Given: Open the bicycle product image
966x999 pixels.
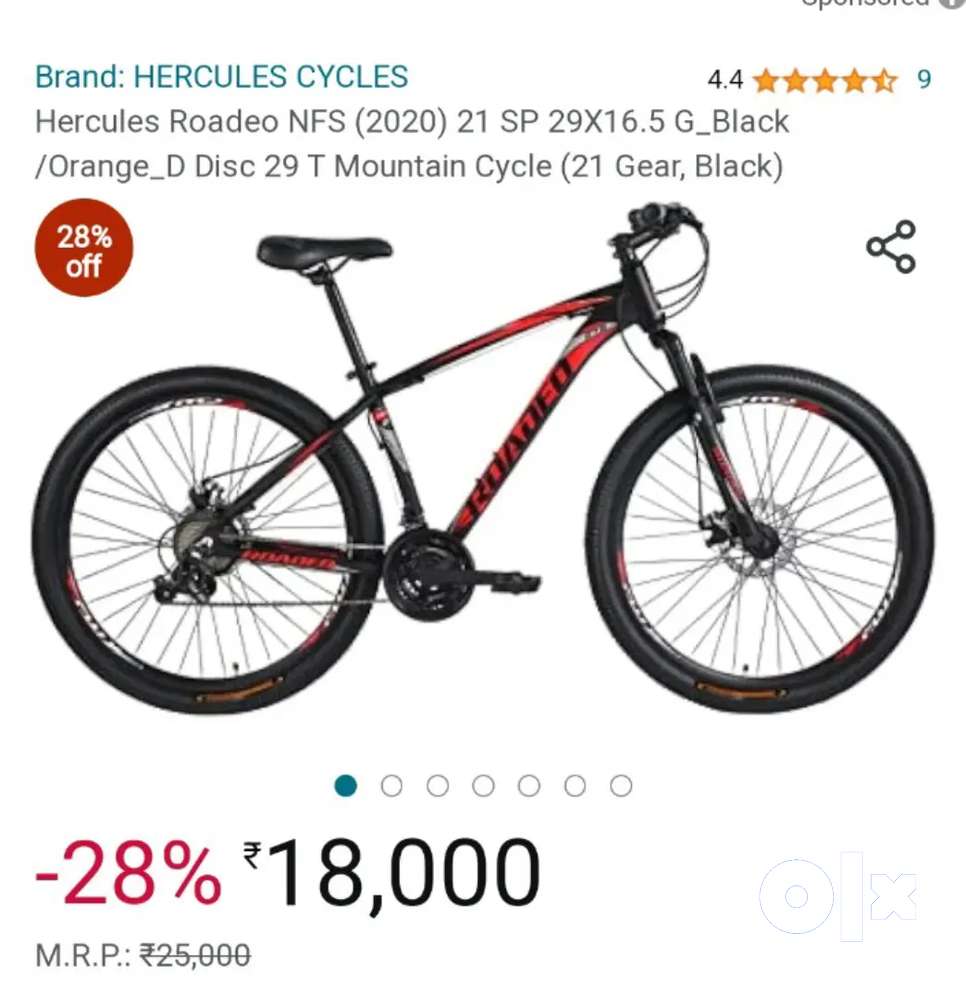Looking at the screenshot, I should [x=483, y=459].
